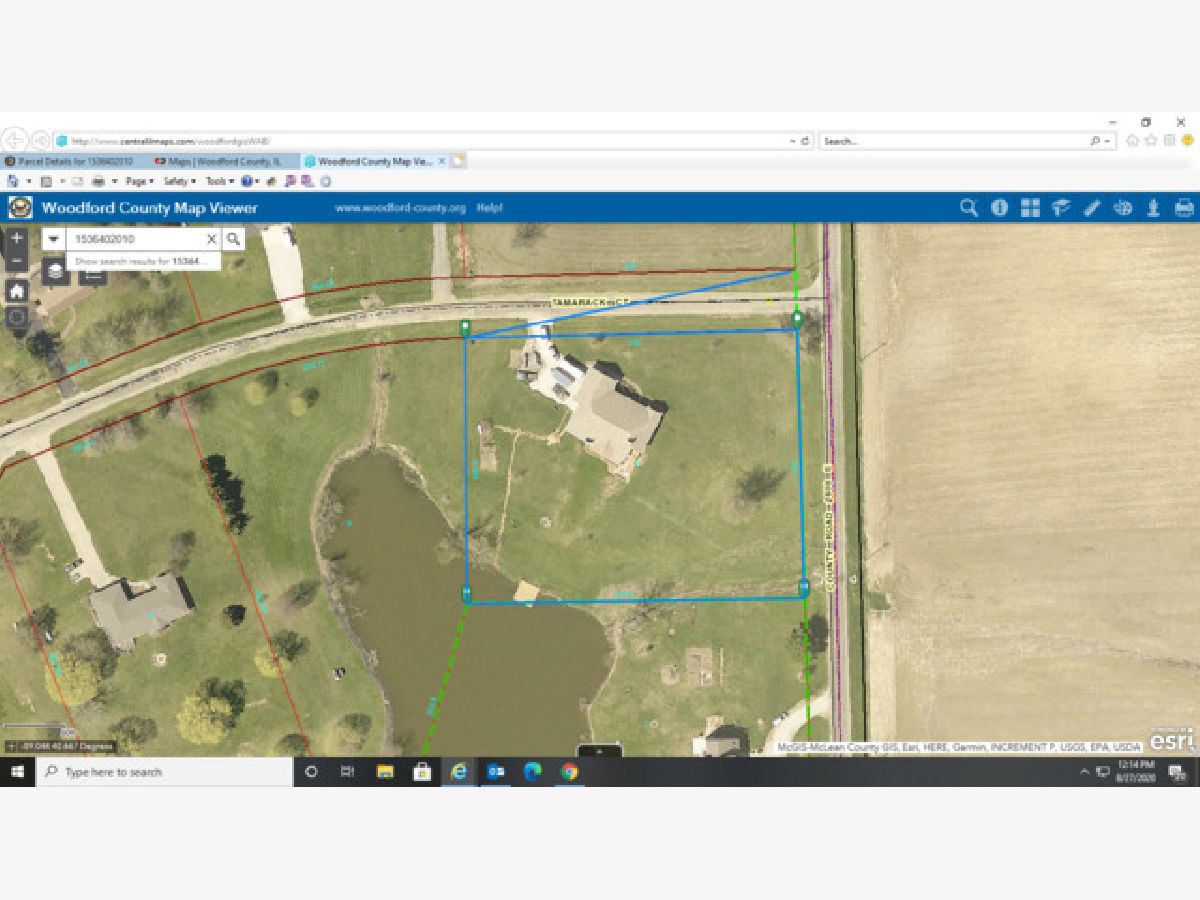This screenshot has width=1200, height=900.
Task: Return map to home extent
Action: (16, 291)
